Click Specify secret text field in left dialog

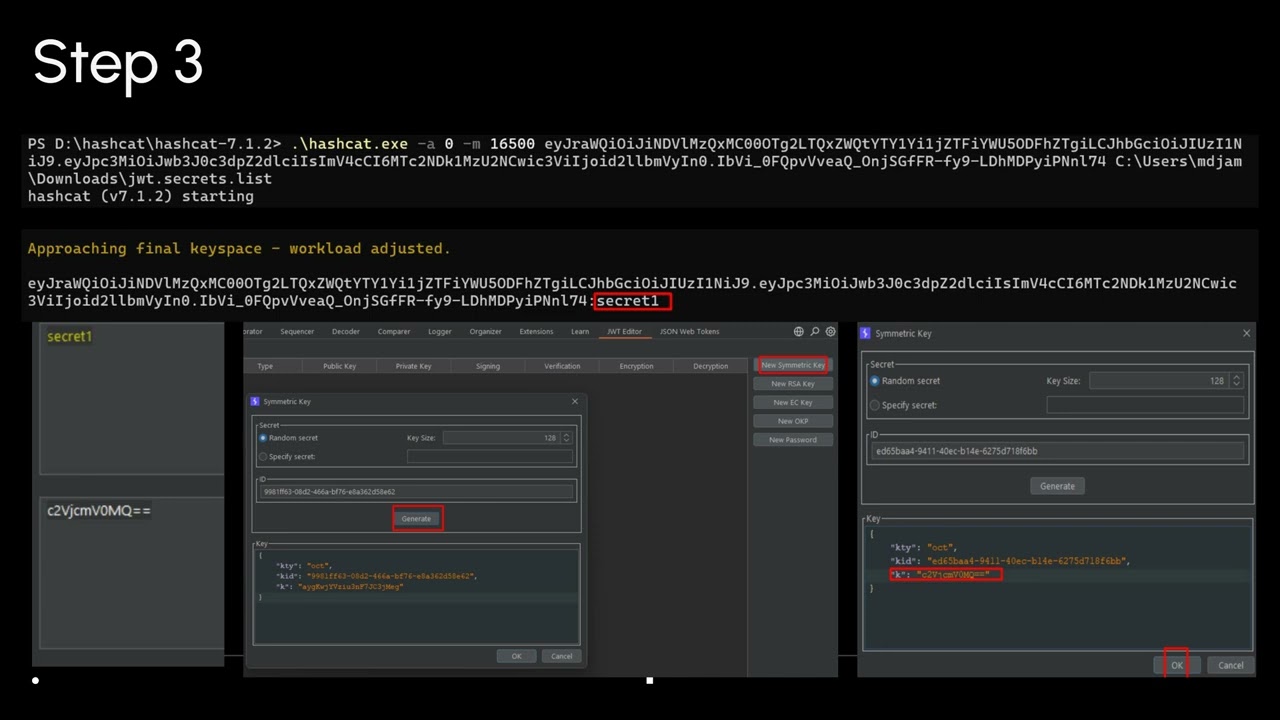tap(490, 457)
